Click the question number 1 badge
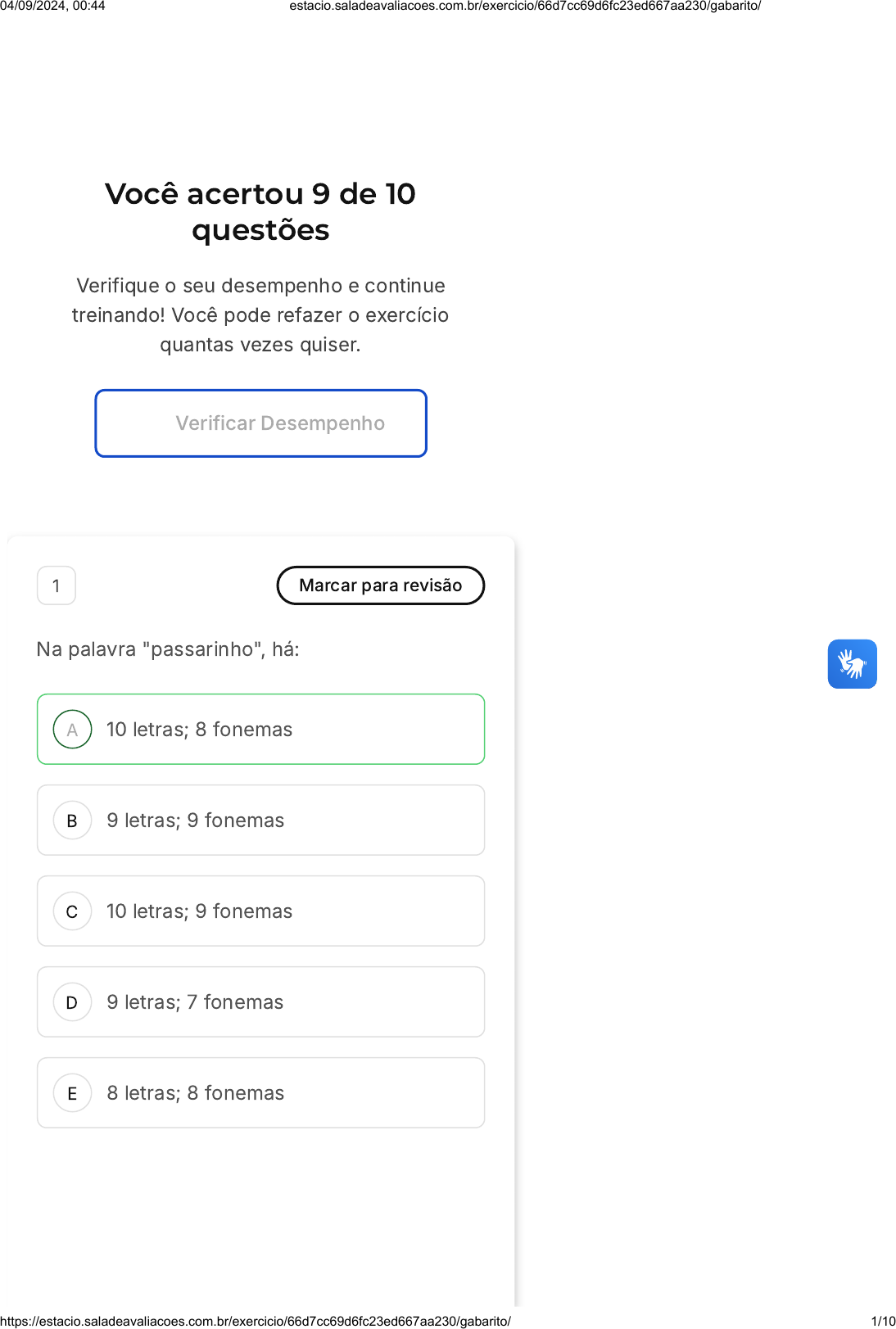 pyautogui.click(x=57, y=585)
